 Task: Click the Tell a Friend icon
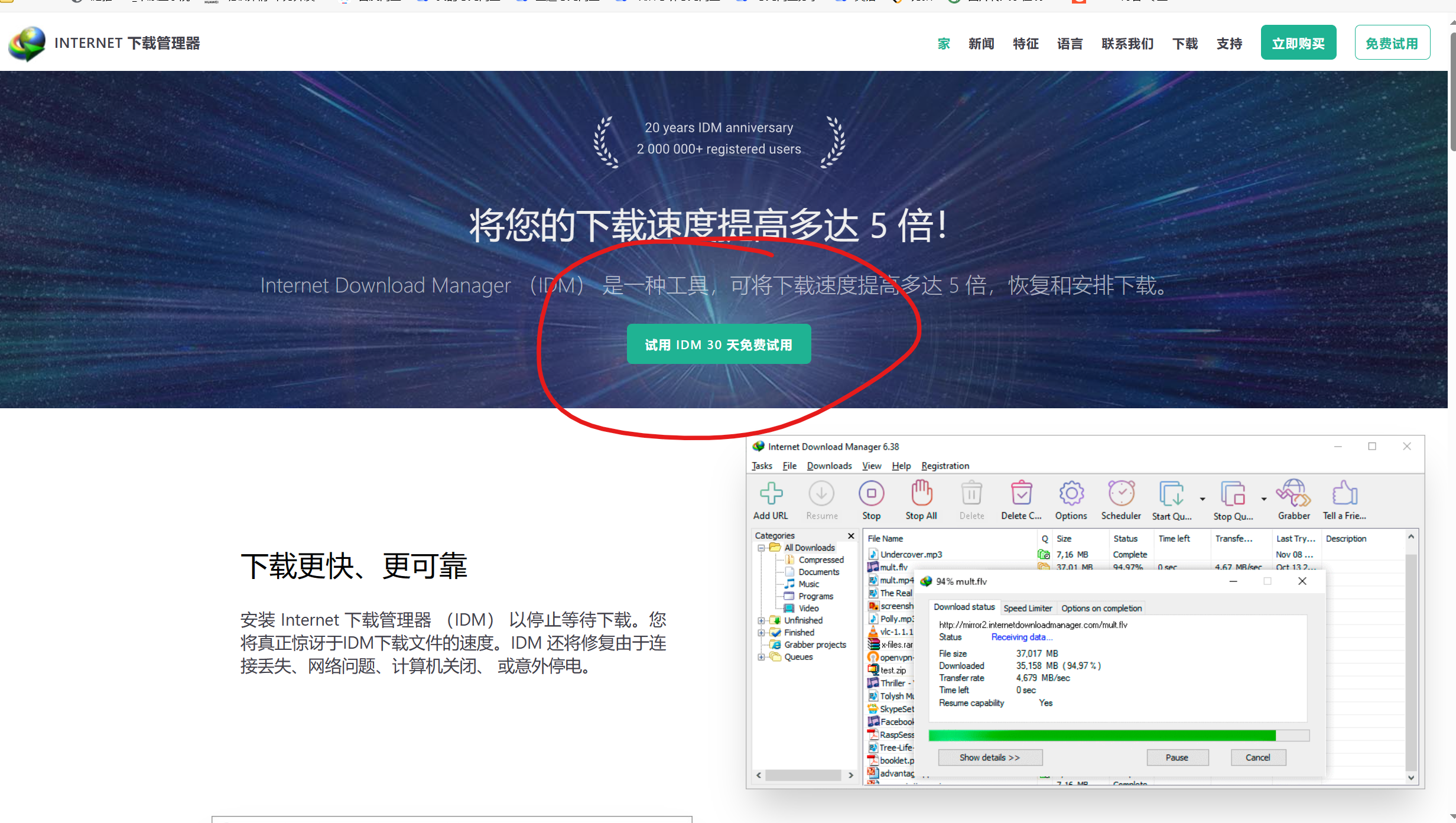[1344, 493]
